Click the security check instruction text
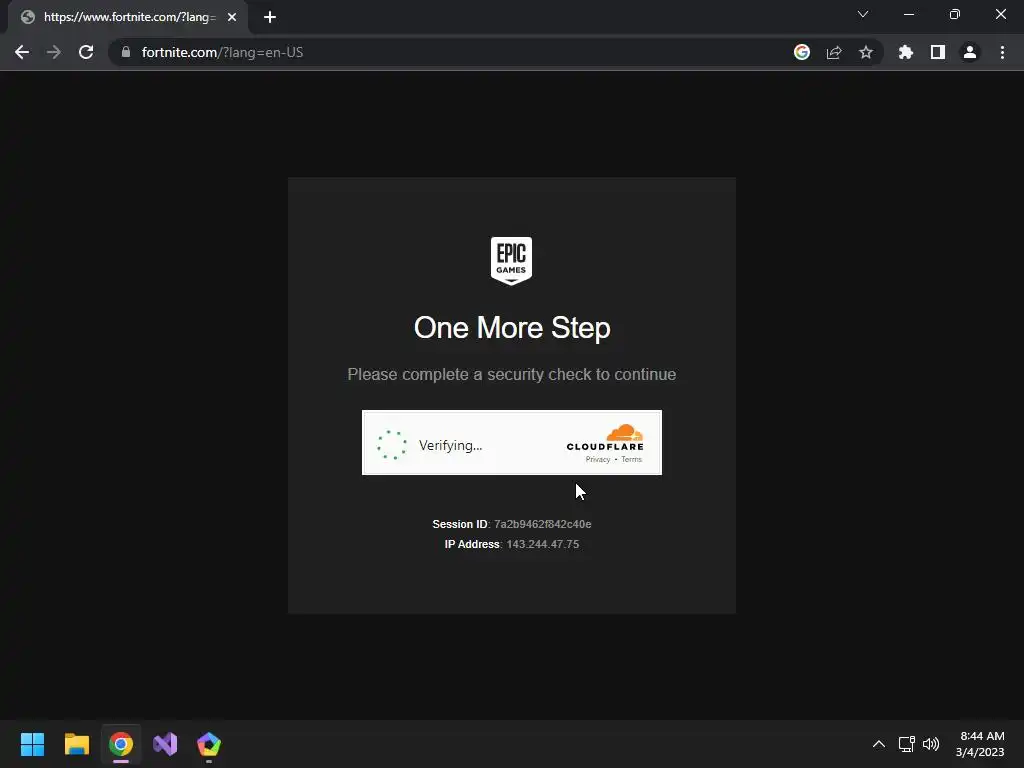Viewport: 1024px width, 768px height. point(512,374)
